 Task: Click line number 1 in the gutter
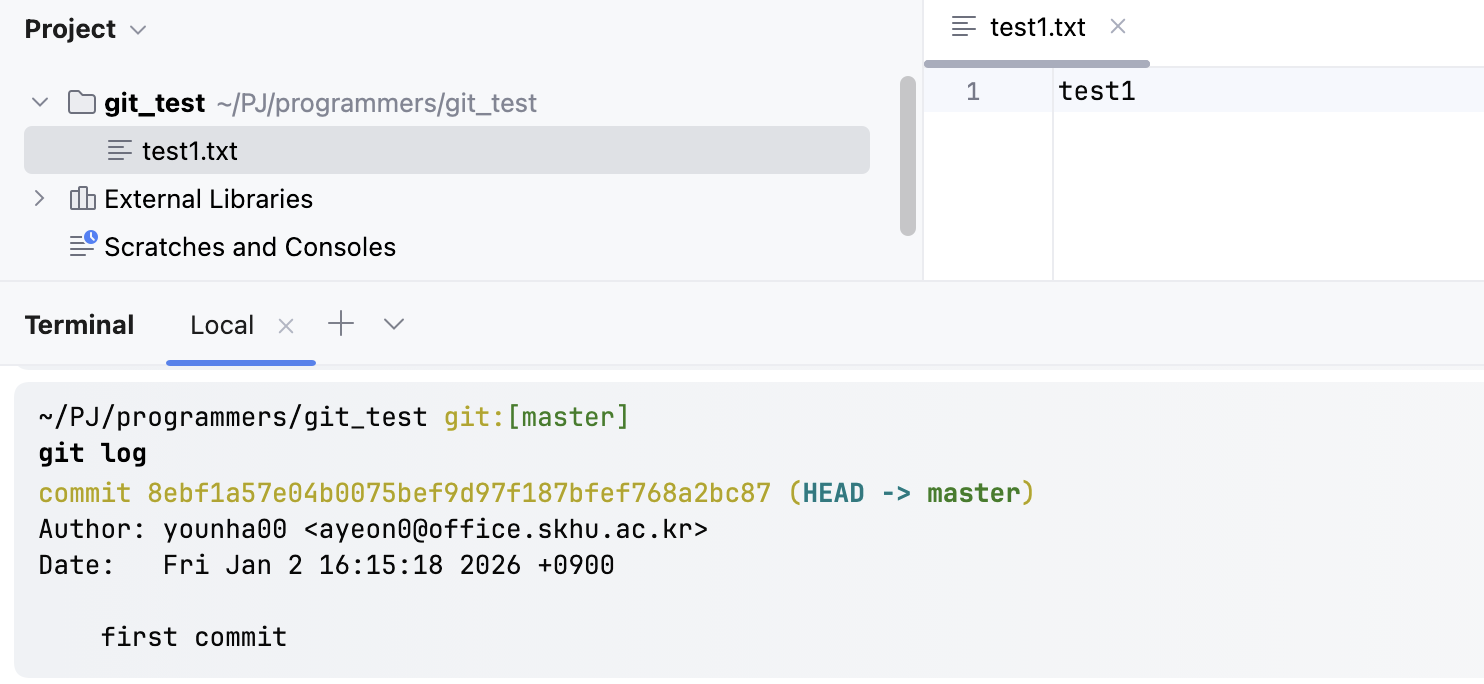coord(973,92)
